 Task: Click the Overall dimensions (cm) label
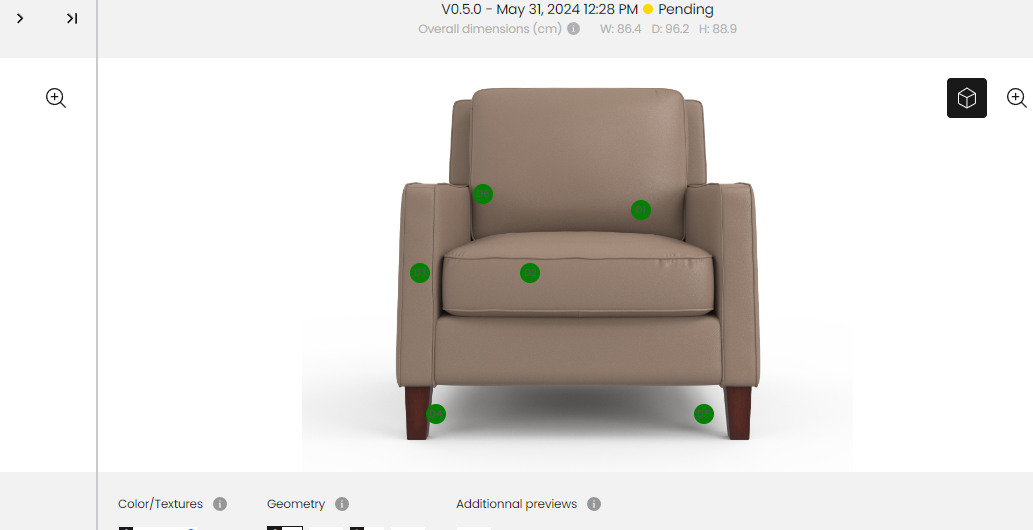tap(490, 29)
